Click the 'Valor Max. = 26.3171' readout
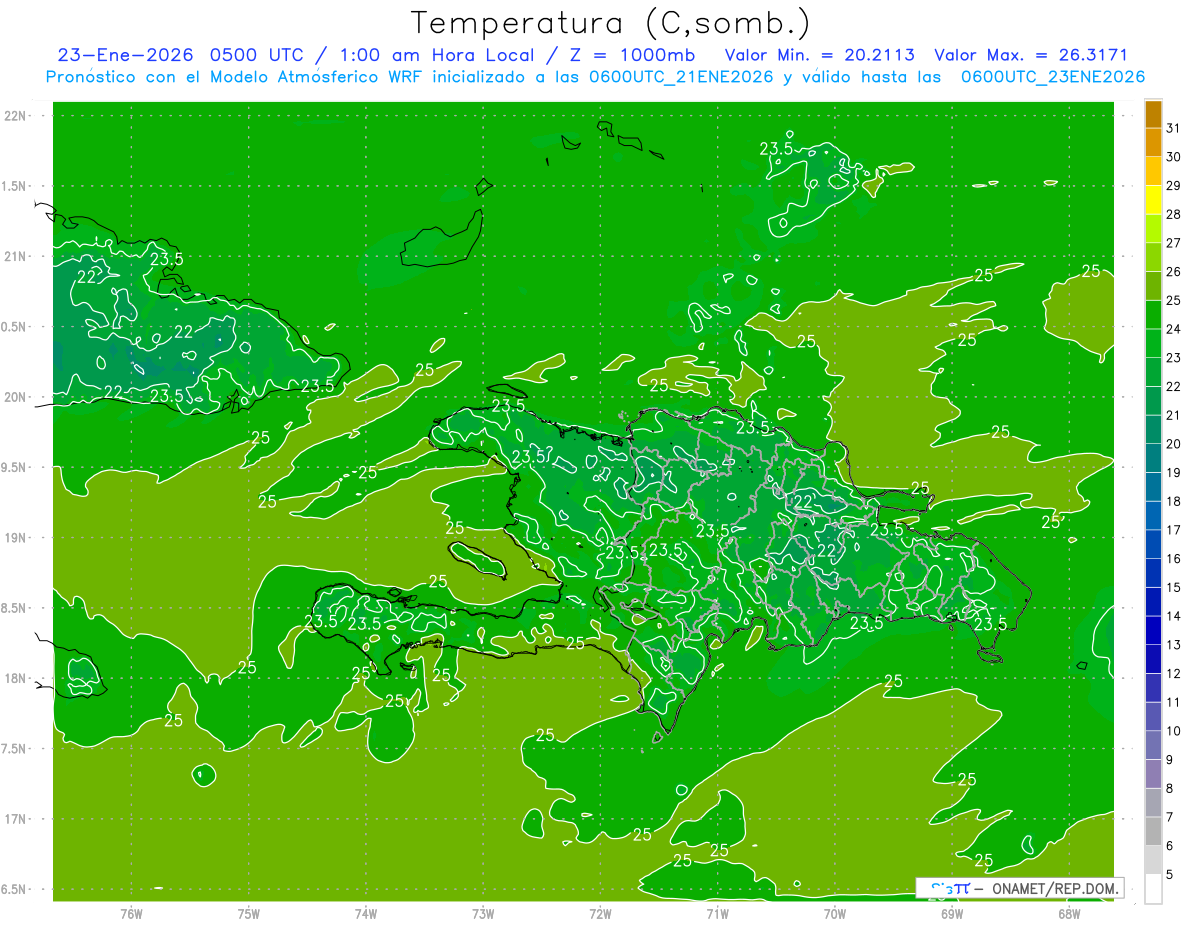1200x927 pixels. (x=1030, y=55)
